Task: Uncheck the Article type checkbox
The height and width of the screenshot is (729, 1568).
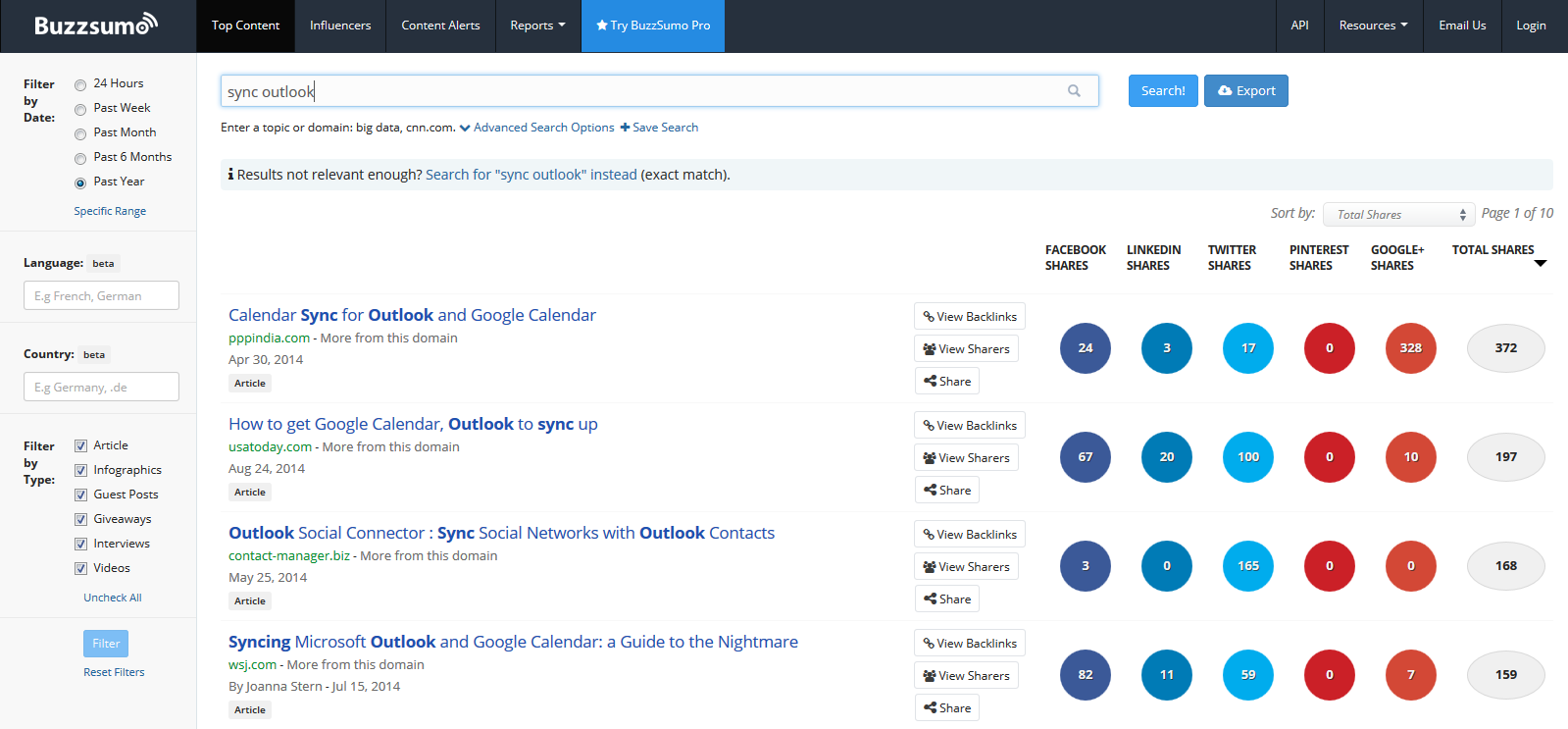Action: [x=80, y=445]
